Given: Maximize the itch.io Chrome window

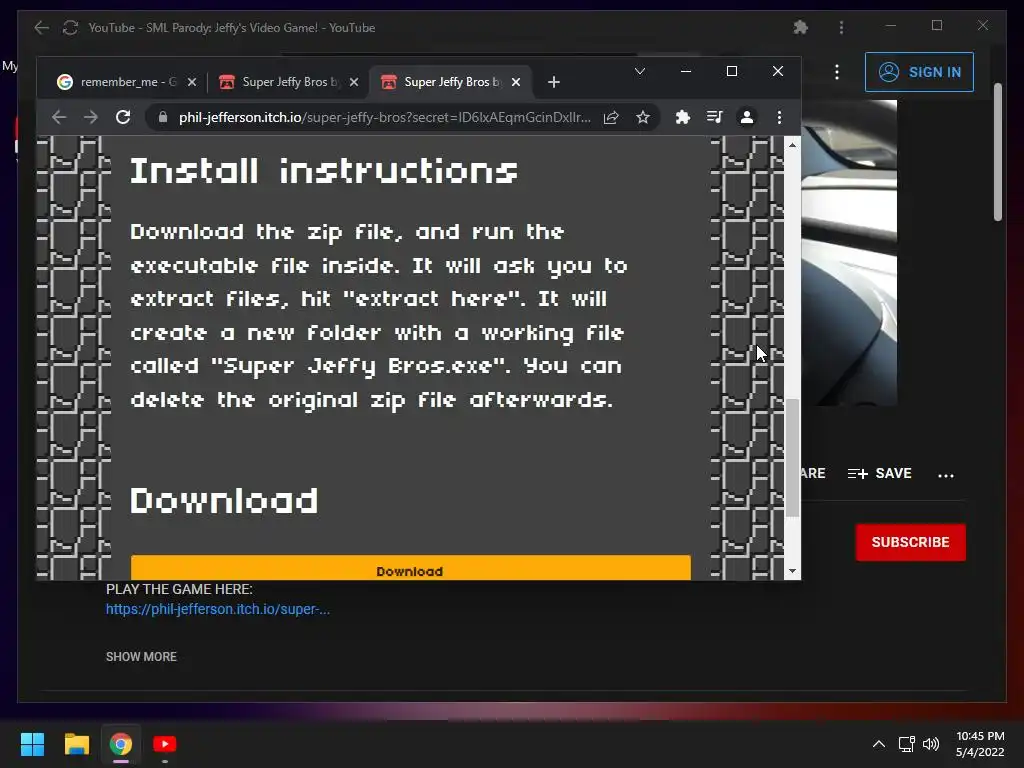Looking at the screenshot, I should click(732, 71).
